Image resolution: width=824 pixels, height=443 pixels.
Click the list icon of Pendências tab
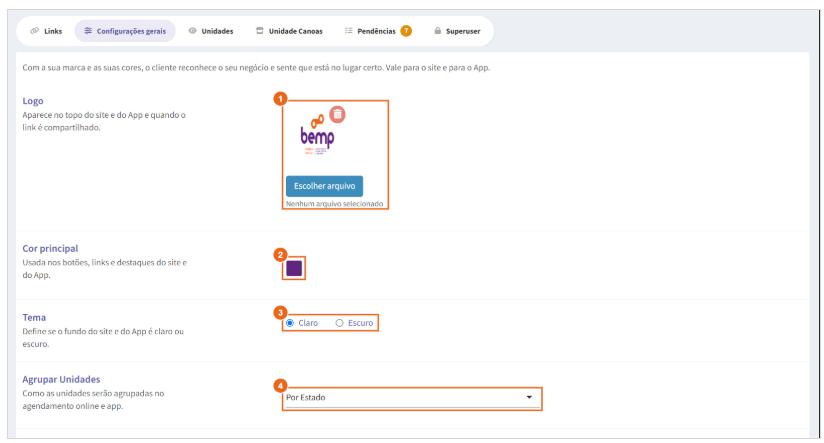click(x=348, y=31)
